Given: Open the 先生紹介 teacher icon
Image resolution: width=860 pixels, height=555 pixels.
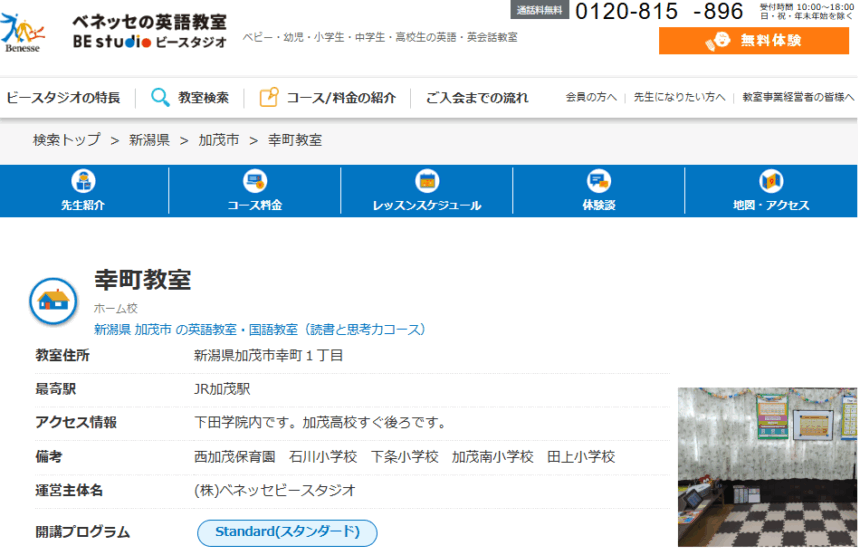Looking at the screenshot, I should [83, 181].
